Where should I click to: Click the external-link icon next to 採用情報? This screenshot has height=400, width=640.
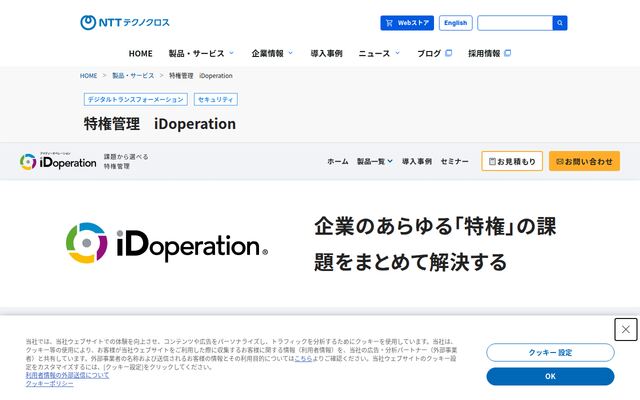point(507,53)
